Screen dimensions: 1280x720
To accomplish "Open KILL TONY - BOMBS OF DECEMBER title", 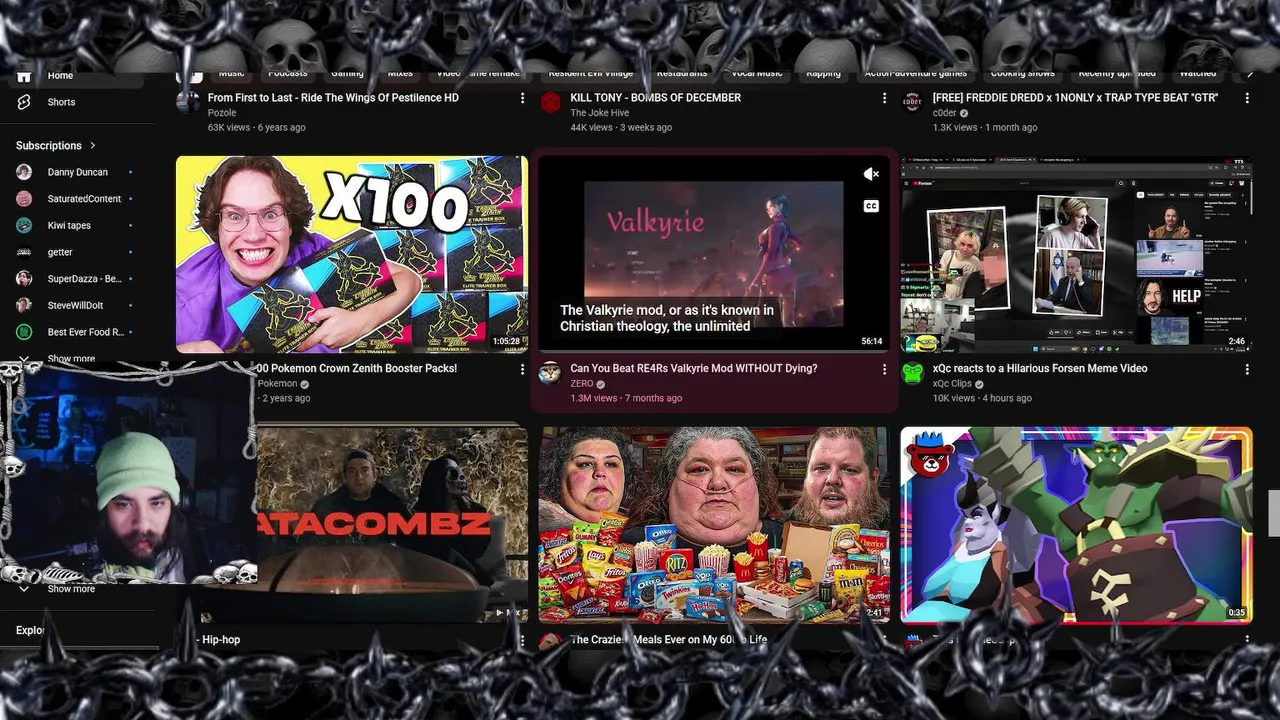I will (656, 98).
